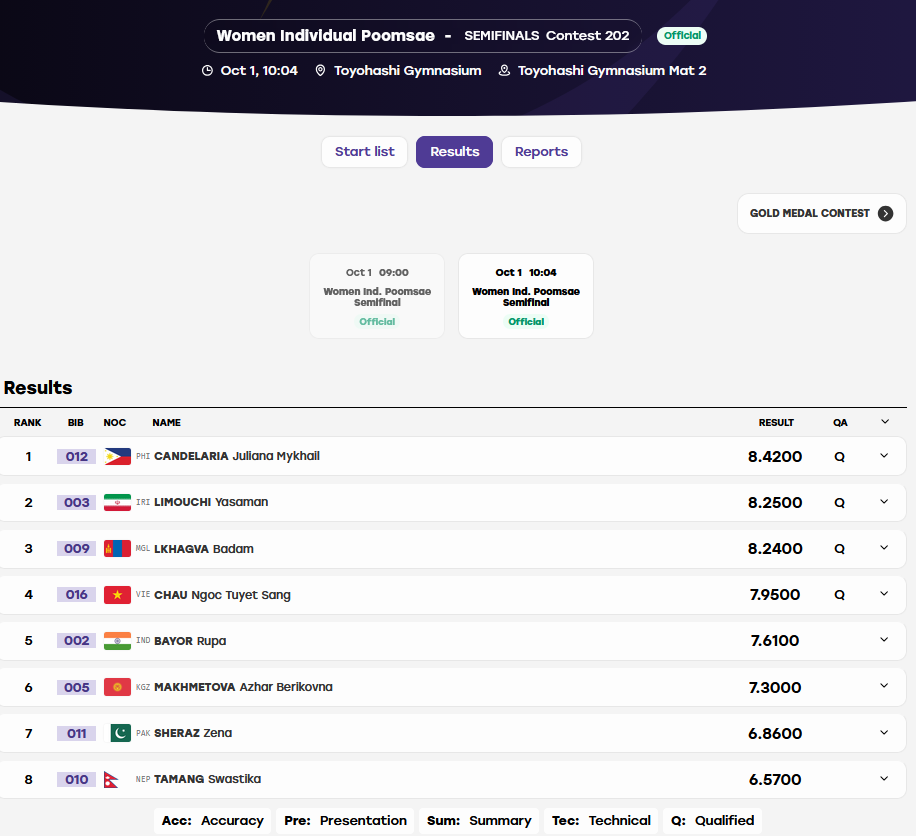This screenshot has width=916, height=836.
Task: Click the mat location icon beside Mat 2
Action: (x=504, y=71)
